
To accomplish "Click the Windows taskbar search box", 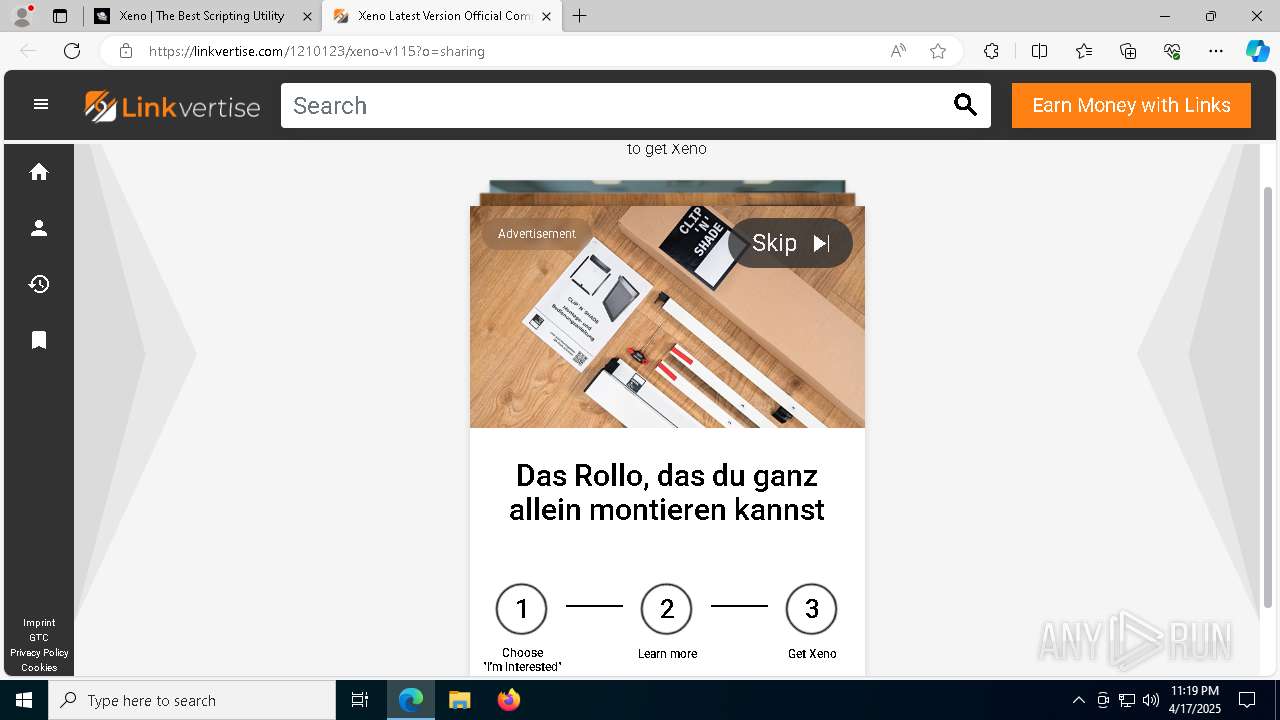I will [192, 700].
